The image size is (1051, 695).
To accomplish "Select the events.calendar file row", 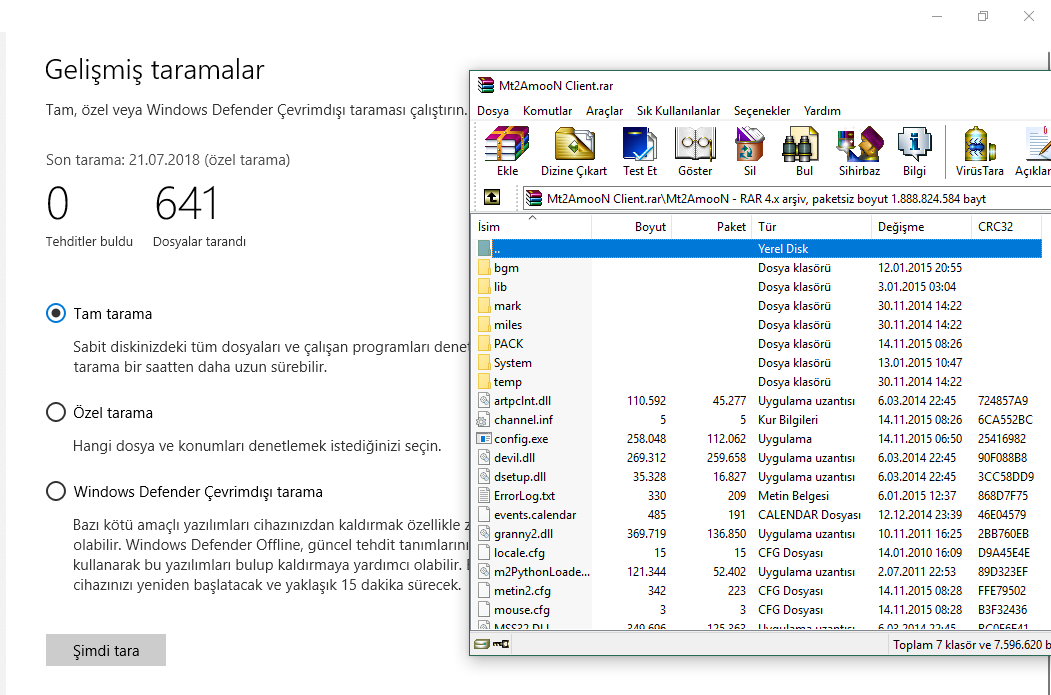I will pos(759,515).
